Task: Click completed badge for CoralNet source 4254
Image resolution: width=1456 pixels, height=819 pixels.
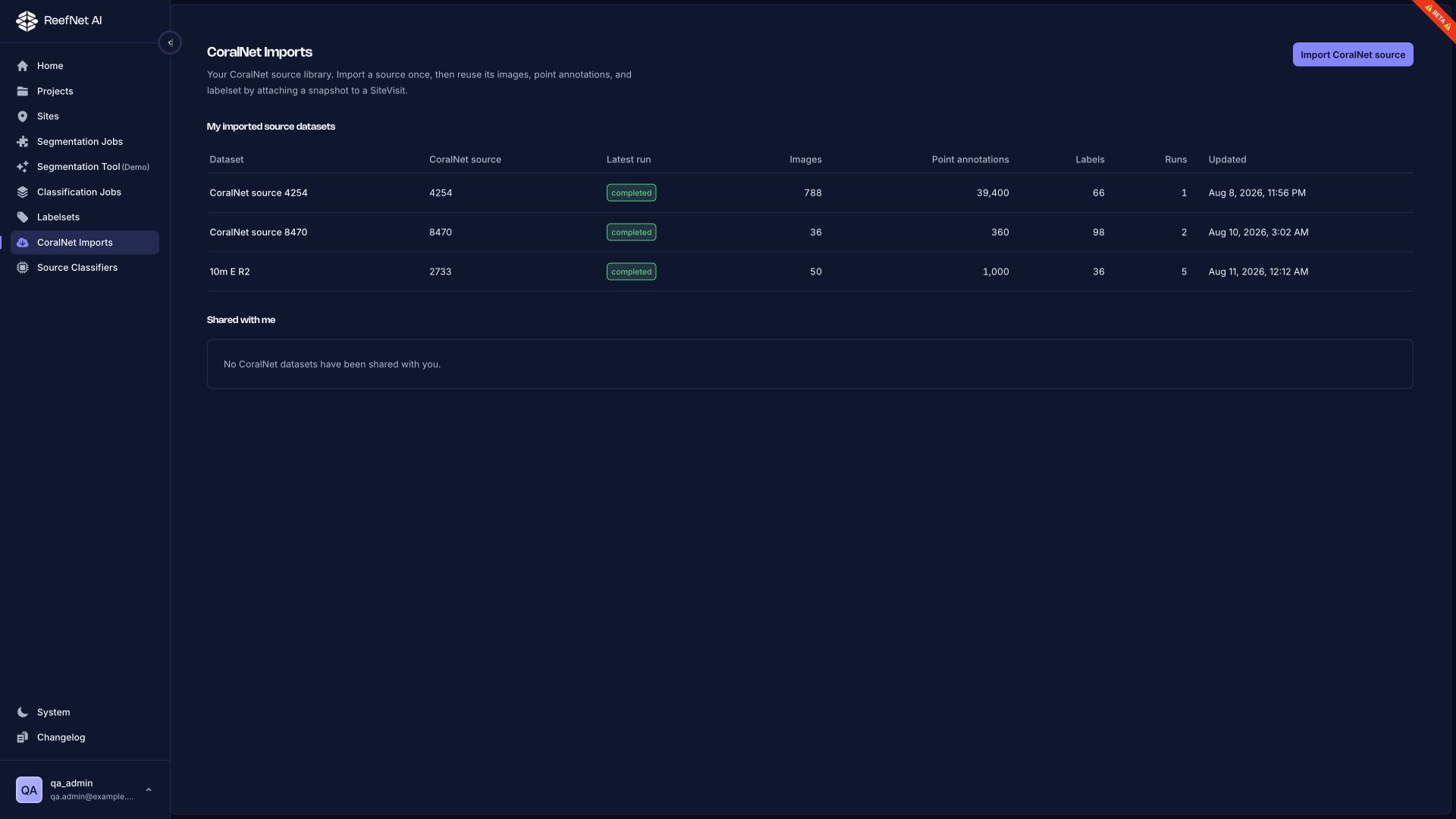Action: (x=631, y=193)
